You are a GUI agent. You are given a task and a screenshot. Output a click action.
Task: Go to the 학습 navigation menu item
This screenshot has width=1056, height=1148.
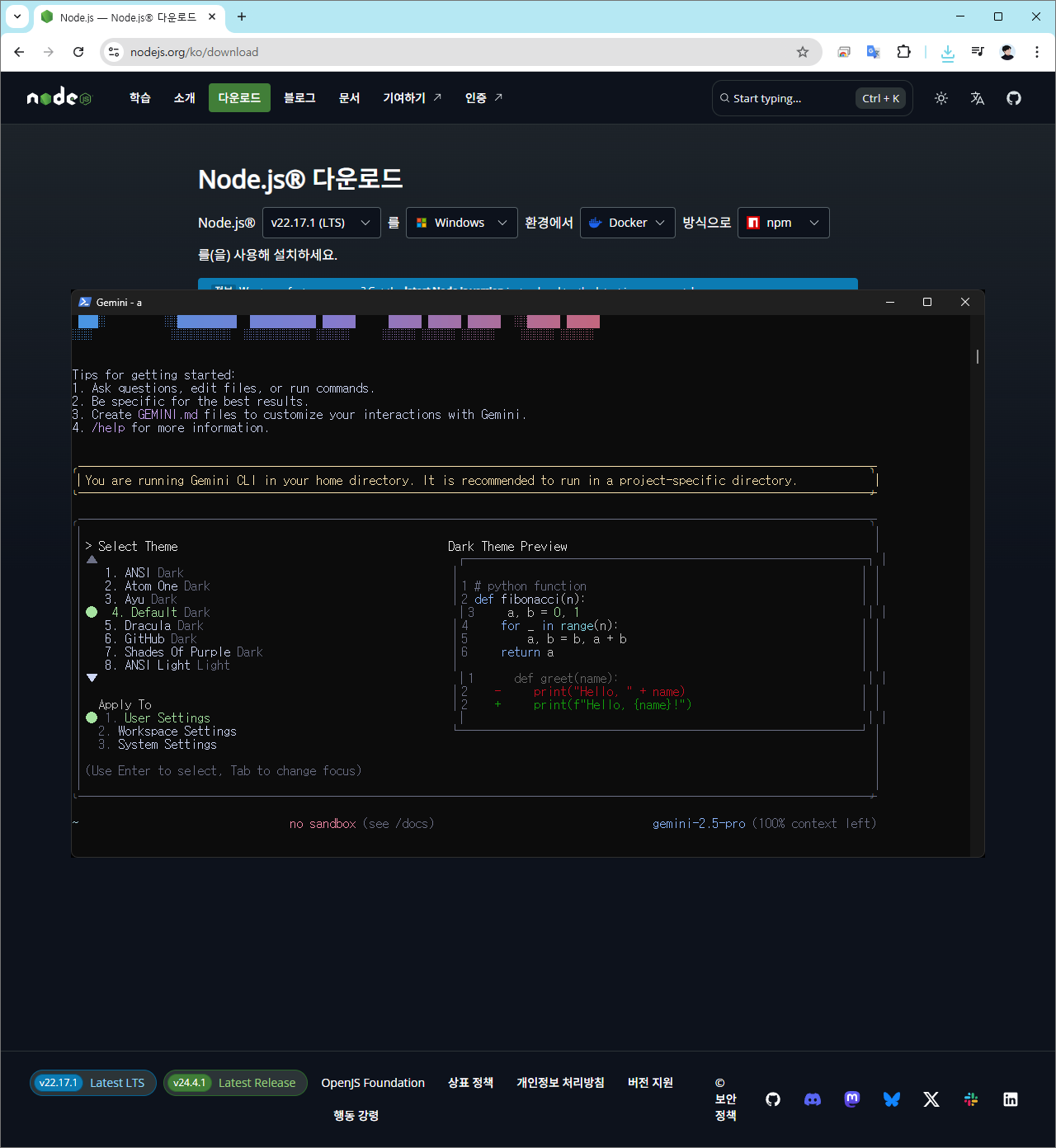click(x=140, y=98)
